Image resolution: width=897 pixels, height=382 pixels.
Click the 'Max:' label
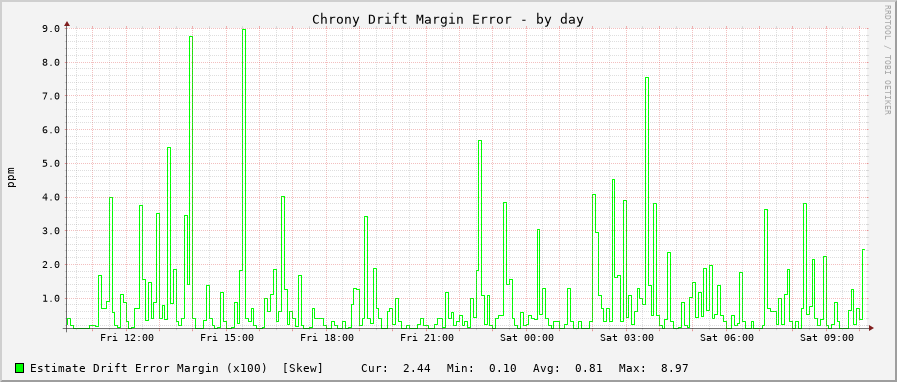point(632,368)
